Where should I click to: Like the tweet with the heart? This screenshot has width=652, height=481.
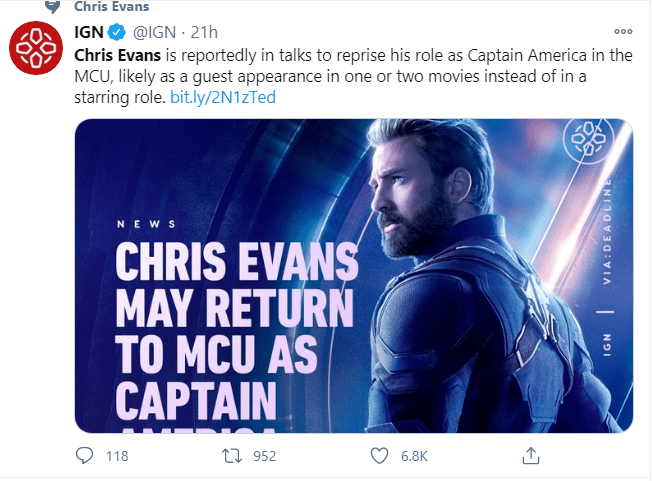click(380, 456)
